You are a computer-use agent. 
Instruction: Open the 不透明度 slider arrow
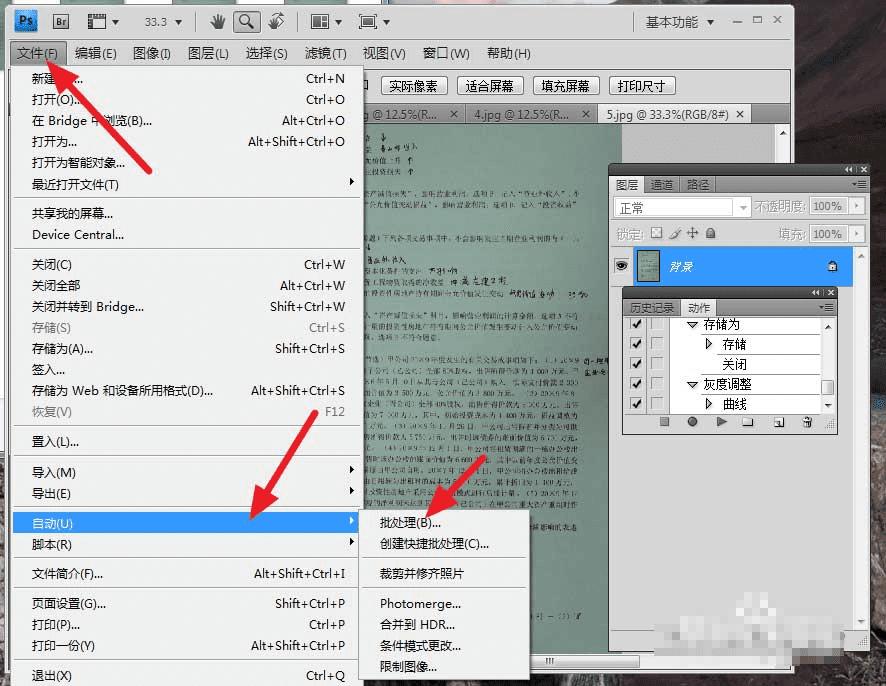857,206
